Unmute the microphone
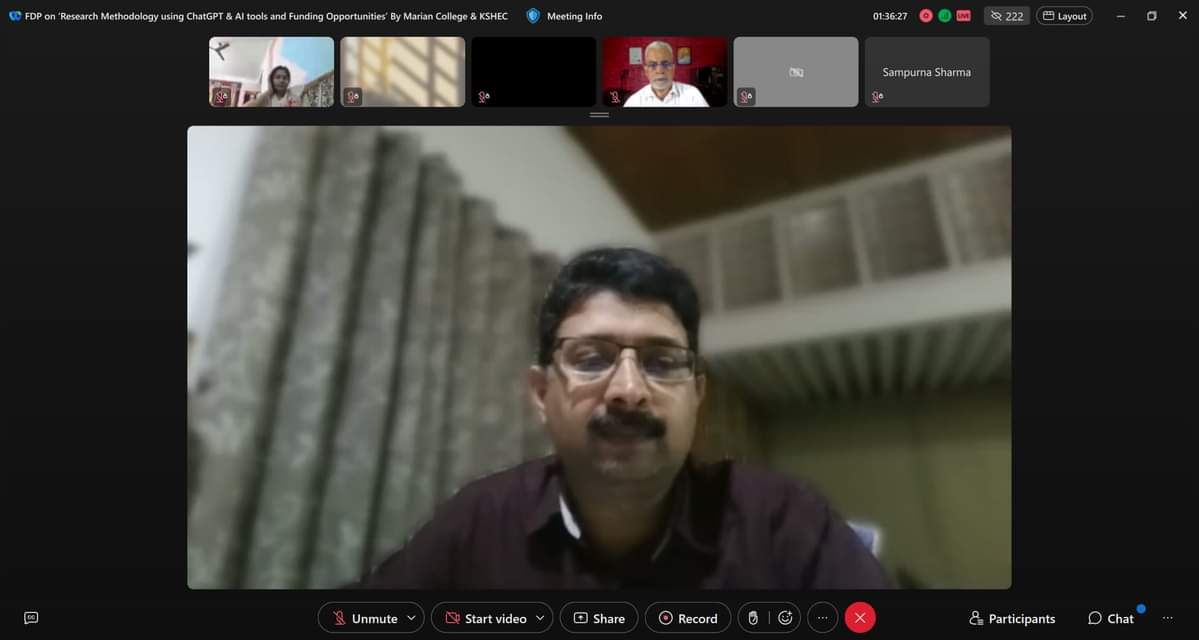Screen dimensions: 1199x640 (364, 618)
